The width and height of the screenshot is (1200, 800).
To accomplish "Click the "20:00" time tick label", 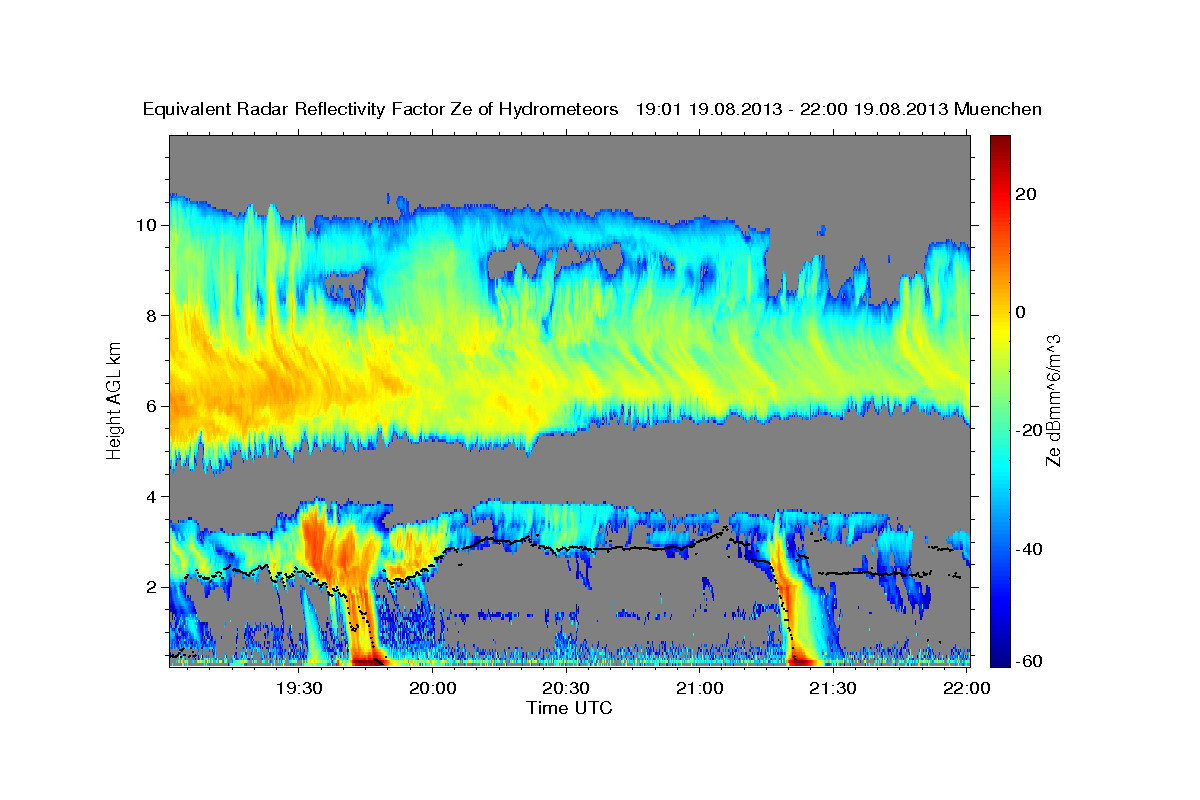I will [x=433, y=688].
